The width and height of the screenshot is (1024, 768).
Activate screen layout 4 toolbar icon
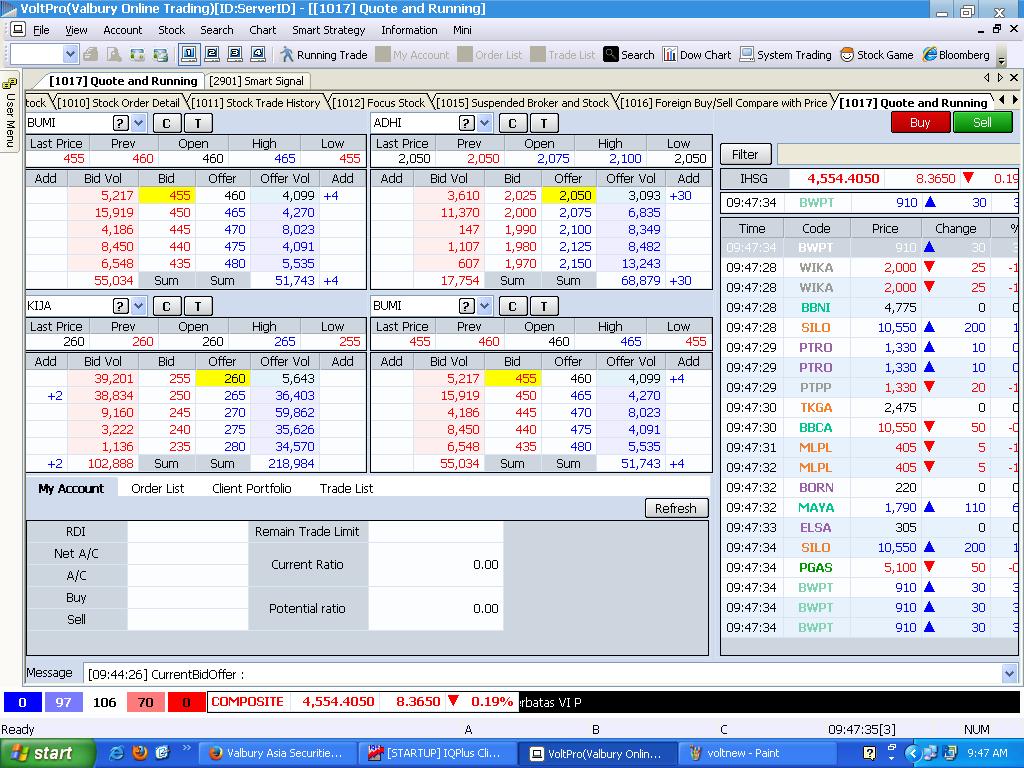click(x=258, y=54)
